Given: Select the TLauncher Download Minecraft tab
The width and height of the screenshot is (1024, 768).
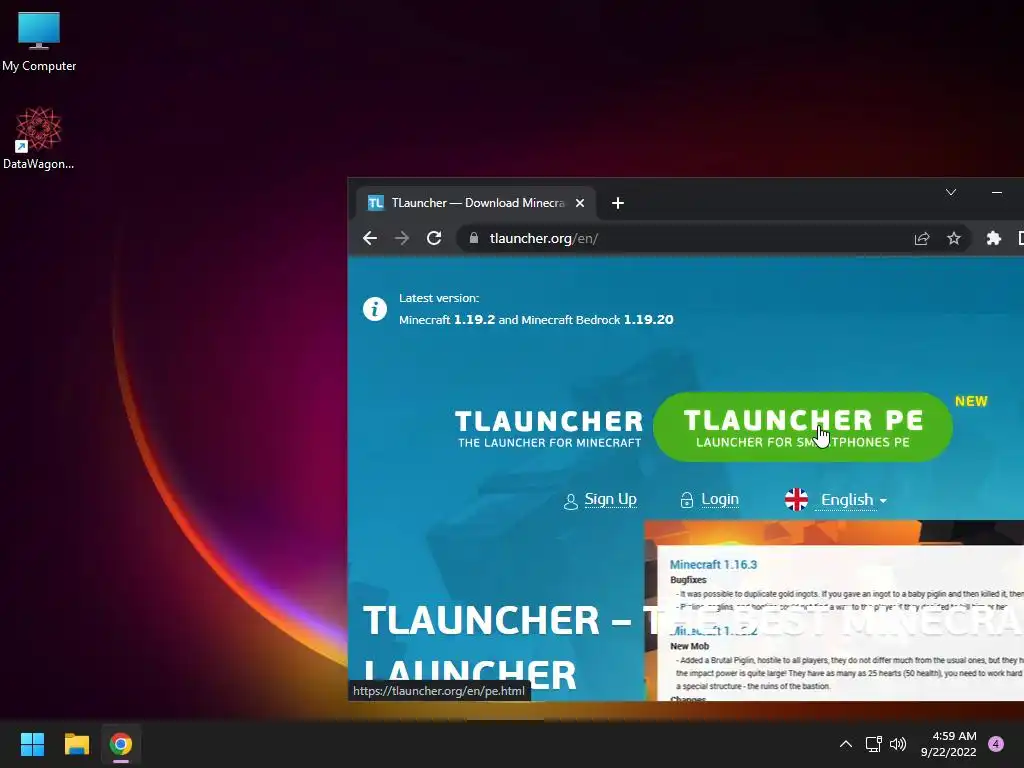Looking at the screenshot, I should click(475, 203).
